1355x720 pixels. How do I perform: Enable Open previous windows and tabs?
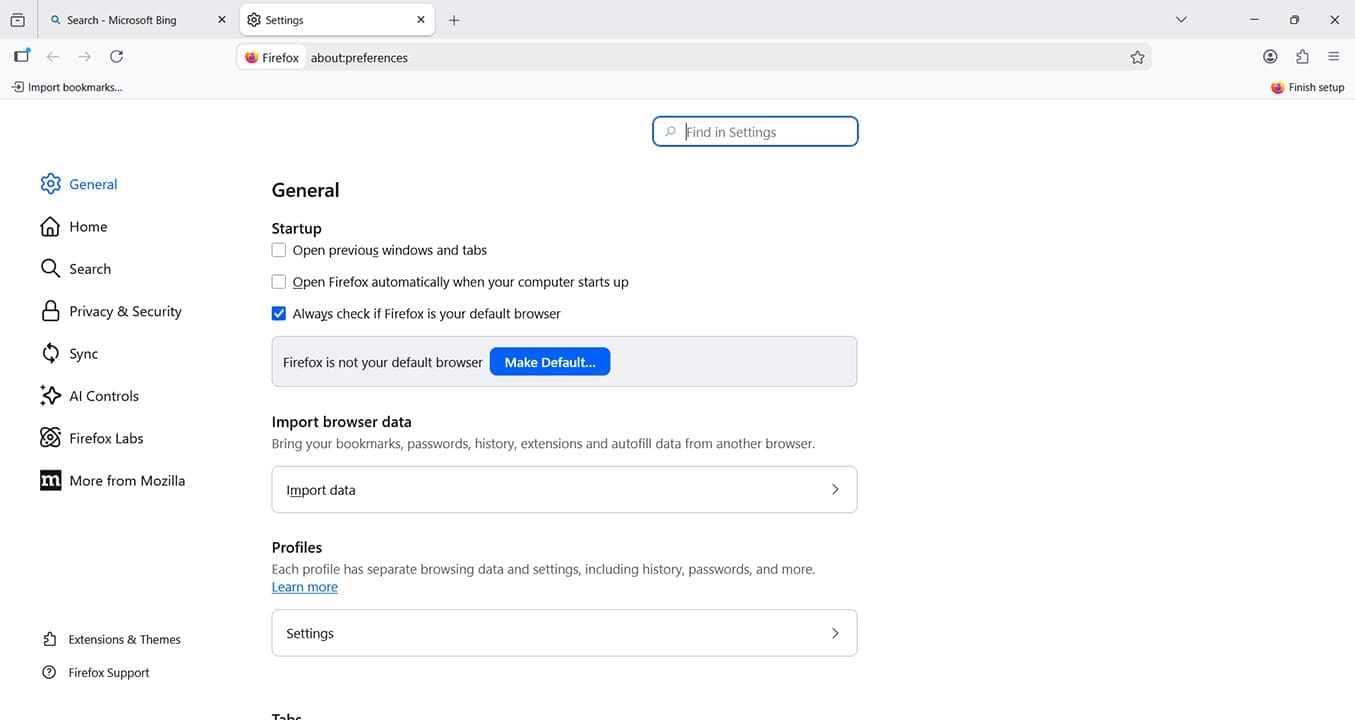[x=279, y=250]
